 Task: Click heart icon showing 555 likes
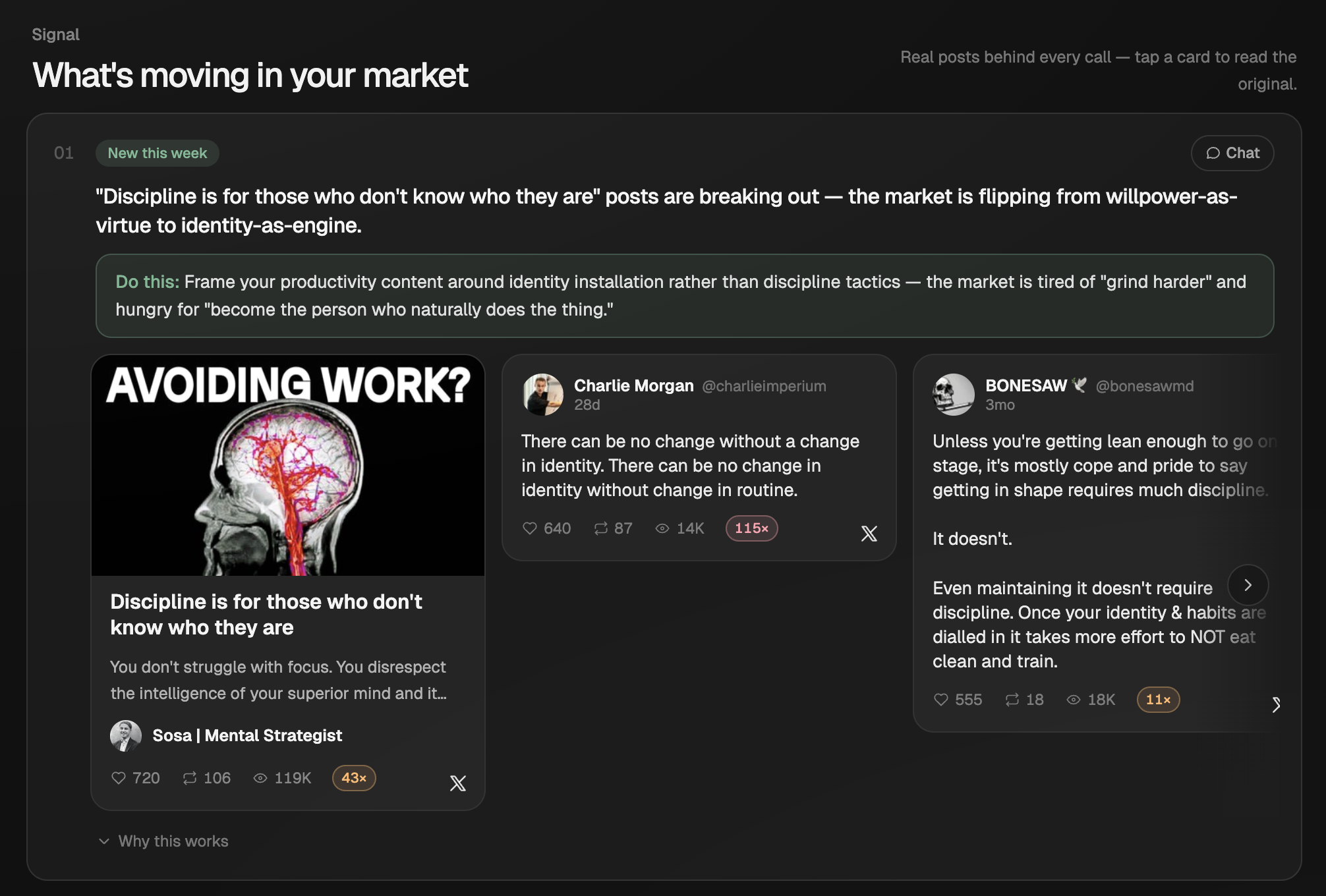click(x=941, y=700)
